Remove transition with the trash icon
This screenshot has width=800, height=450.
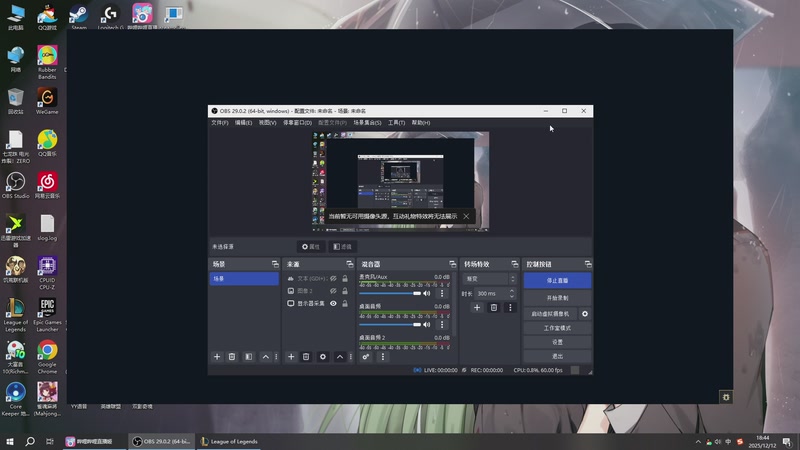[493, 308]
